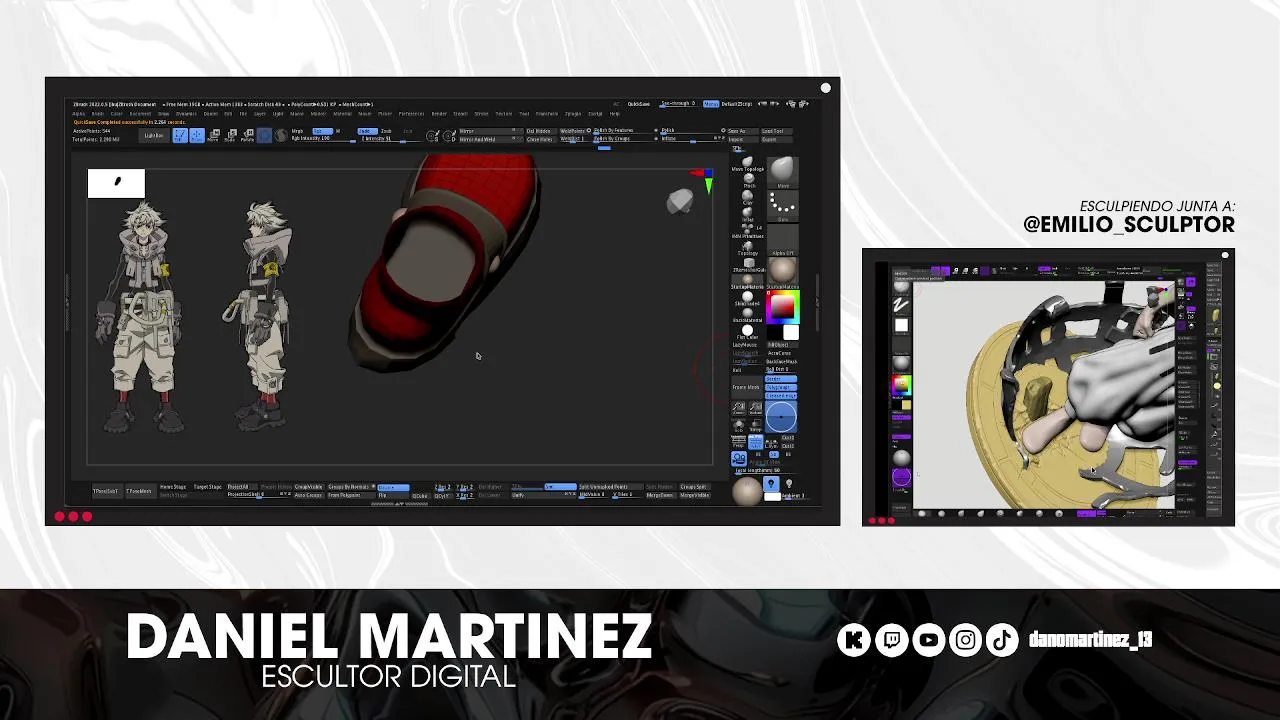Open the Alpha Off selector
This screenshot has width=1280, height=720.
pyautogui.click(x=783, y=239)
